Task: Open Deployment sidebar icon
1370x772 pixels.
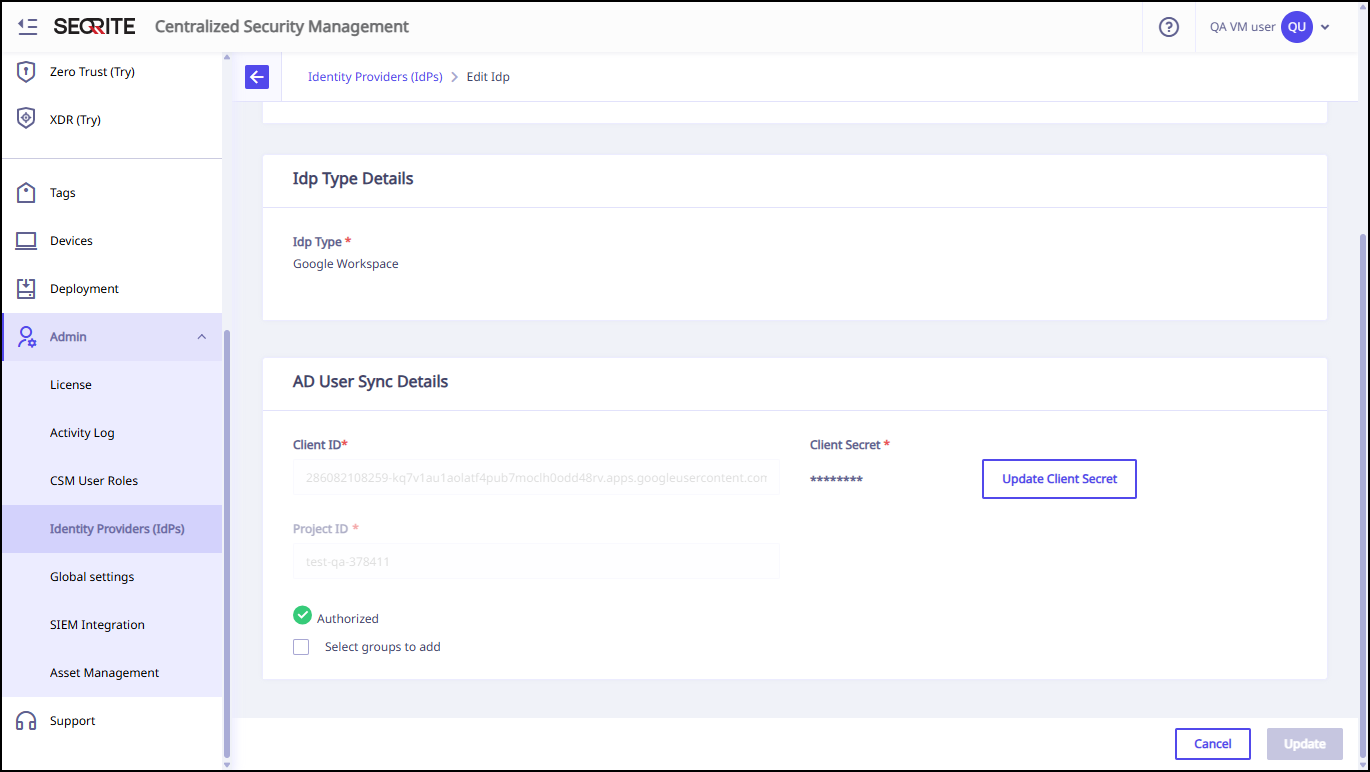Action: [27, 289]
